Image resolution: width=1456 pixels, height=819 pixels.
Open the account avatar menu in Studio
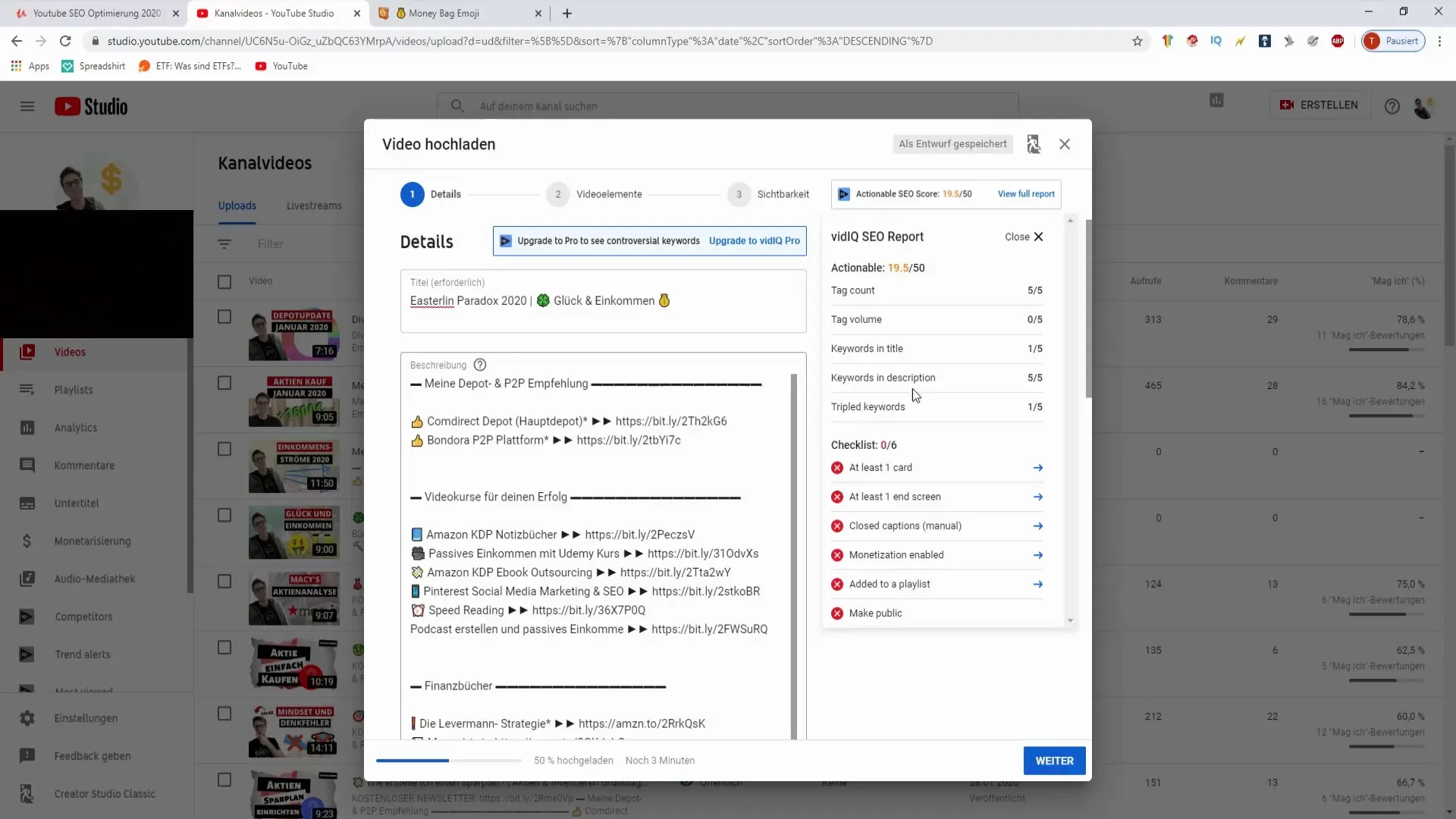tap(1423, 107)
